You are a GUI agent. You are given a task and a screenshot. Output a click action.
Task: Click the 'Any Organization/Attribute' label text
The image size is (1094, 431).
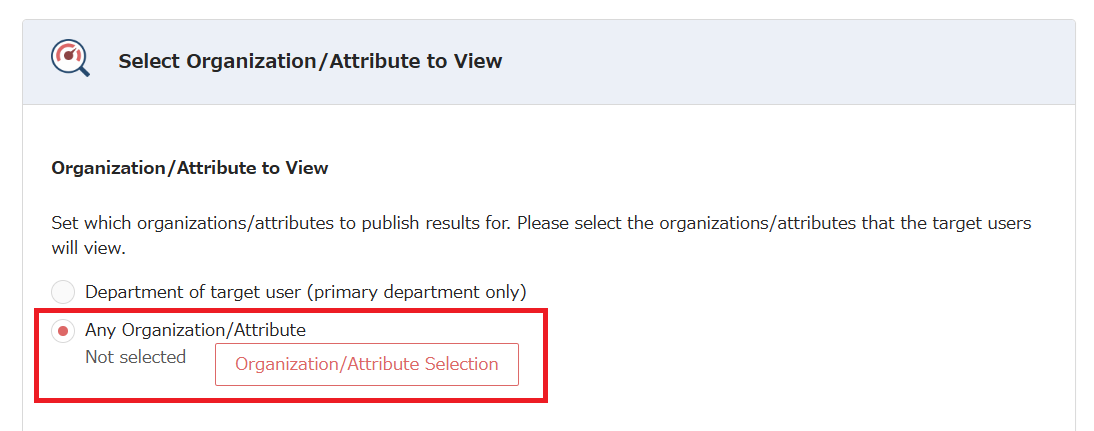pos(195,329)
